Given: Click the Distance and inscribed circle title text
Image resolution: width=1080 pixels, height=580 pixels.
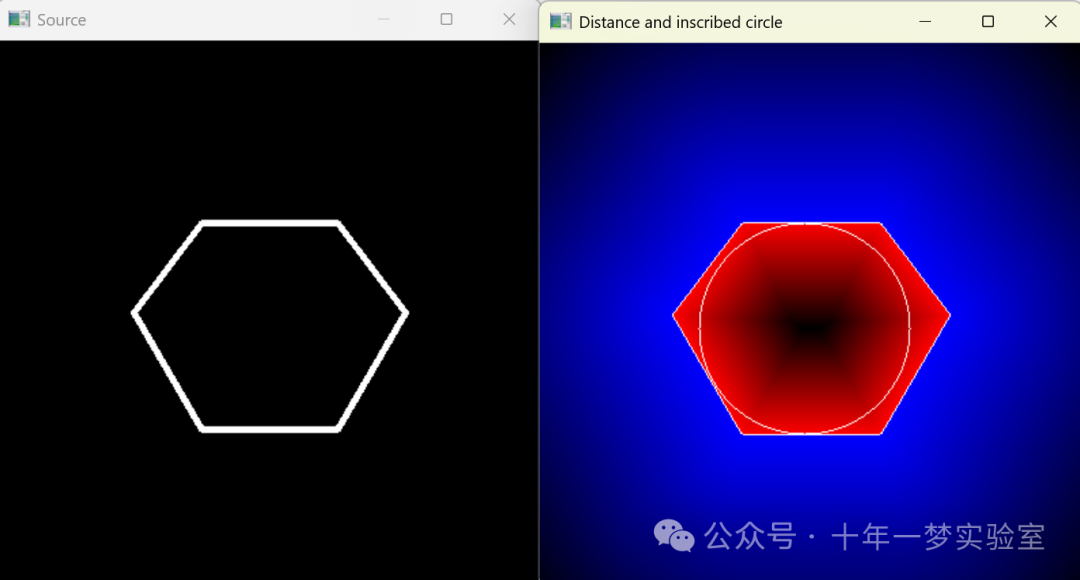Looking at the screenshot, I should click(681, 22).
